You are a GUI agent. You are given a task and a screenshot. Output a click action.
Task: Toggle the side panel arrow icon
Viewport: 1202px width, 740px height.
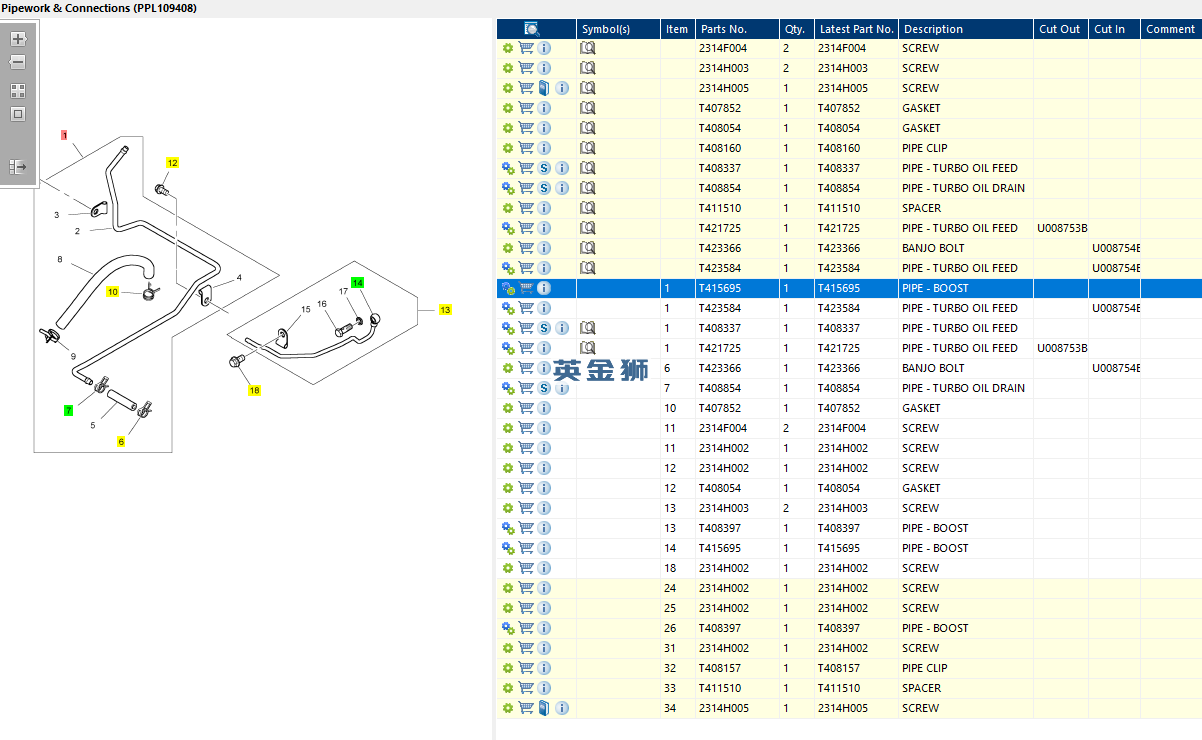[x=18, y=167]
